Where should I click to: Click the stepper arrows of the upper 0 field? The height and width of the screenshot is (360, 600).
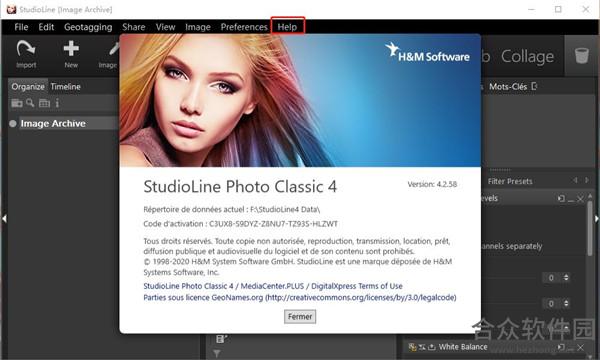point(566,277)
